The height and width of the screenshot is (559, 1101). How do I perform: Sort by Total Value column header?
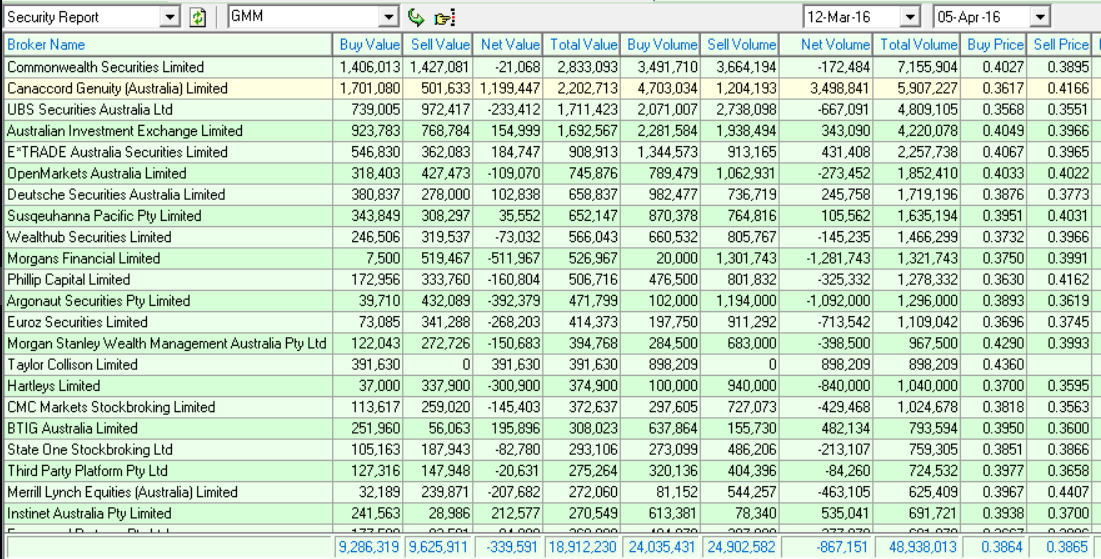pos(581,45)
